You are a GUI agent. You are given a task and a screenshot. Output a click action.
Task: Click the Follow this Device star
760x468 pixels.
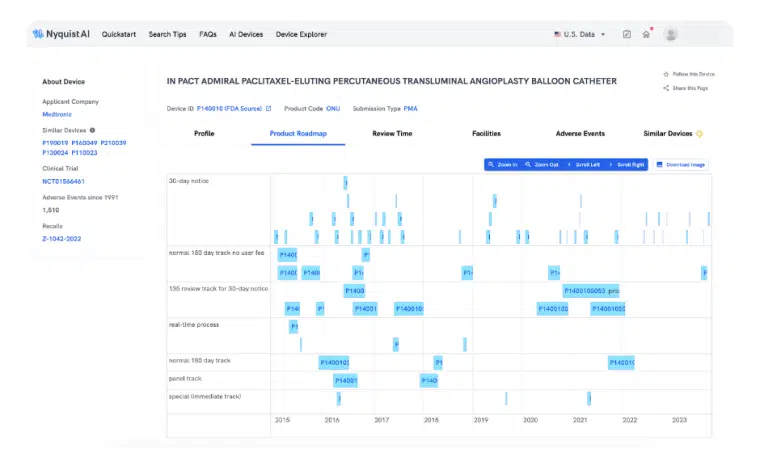click(x=666, y=74)
